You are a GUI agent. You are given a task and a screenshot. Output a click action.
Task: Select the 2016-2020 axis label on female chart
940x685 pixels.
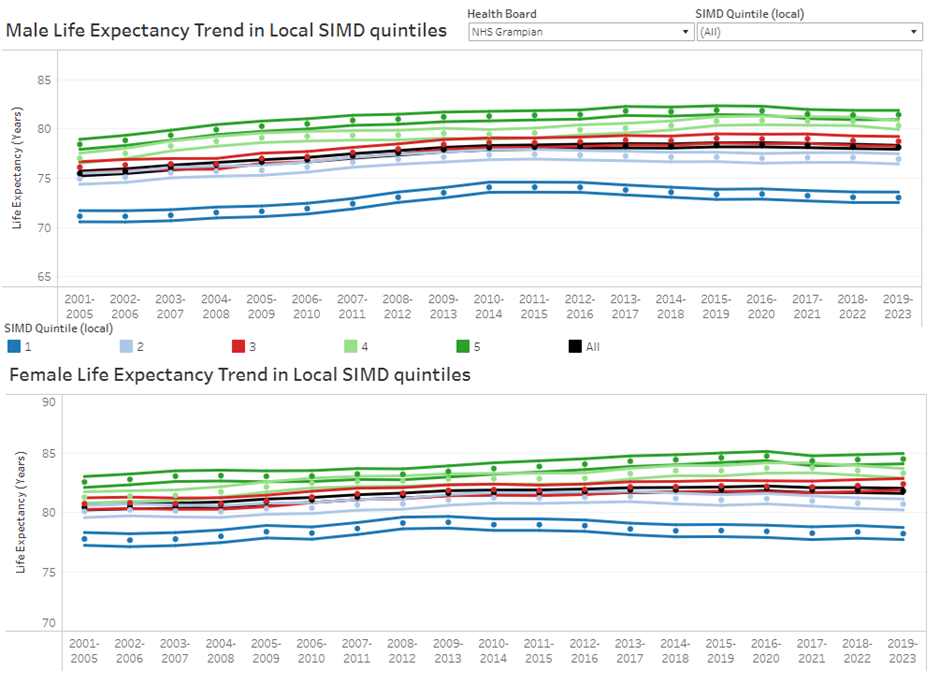tap(766, 653)
